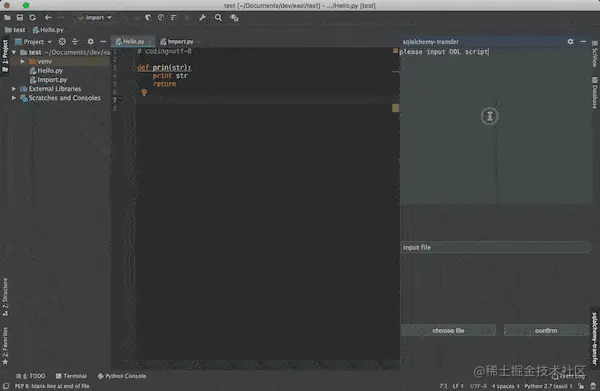Viewport: 600px width, 391px height.
Task: Open the Import run configuration dropdown
Action: tap(95, 18)
